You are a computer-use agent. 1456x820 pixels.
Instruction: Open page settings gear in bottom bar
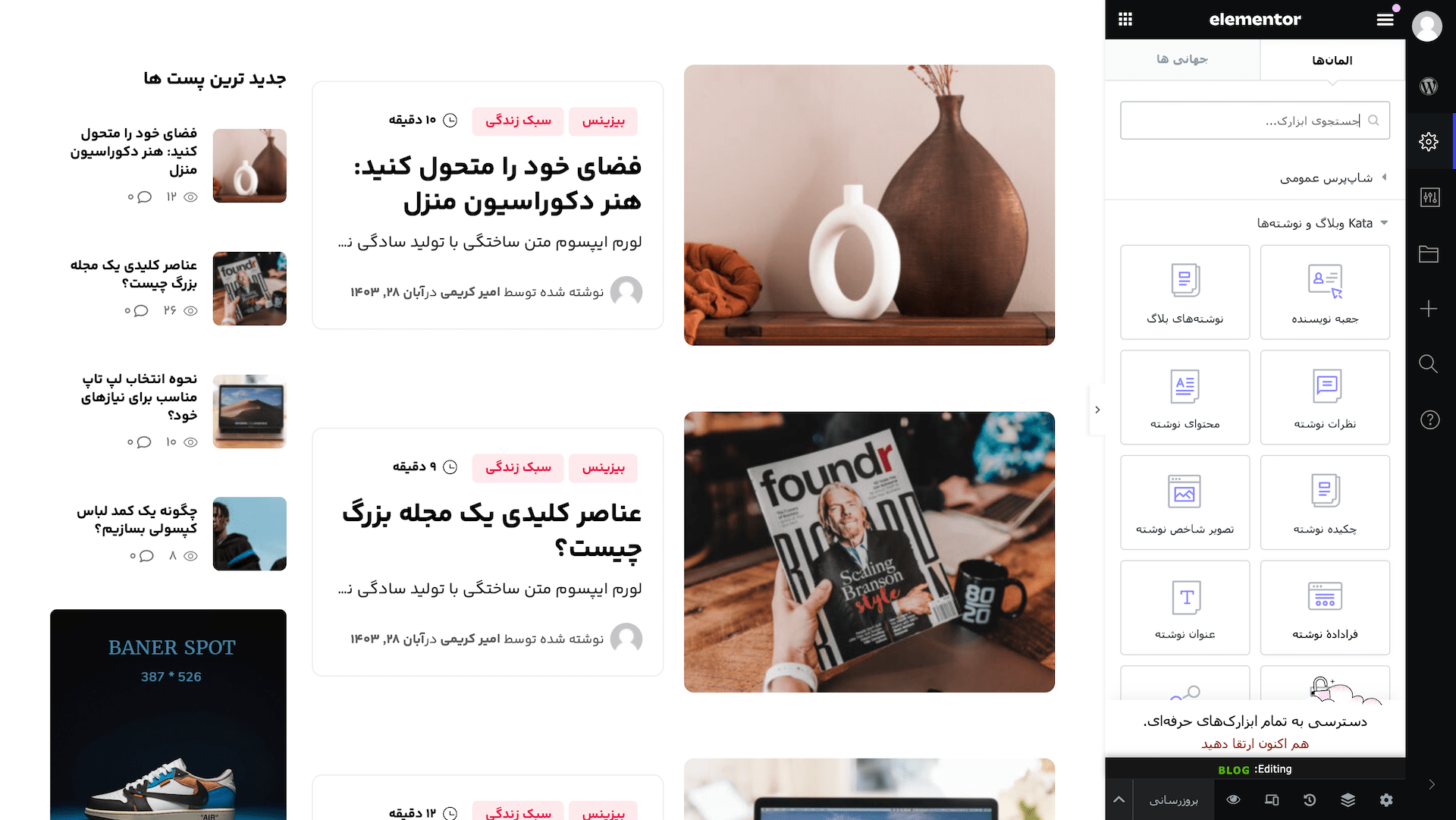1386,800
